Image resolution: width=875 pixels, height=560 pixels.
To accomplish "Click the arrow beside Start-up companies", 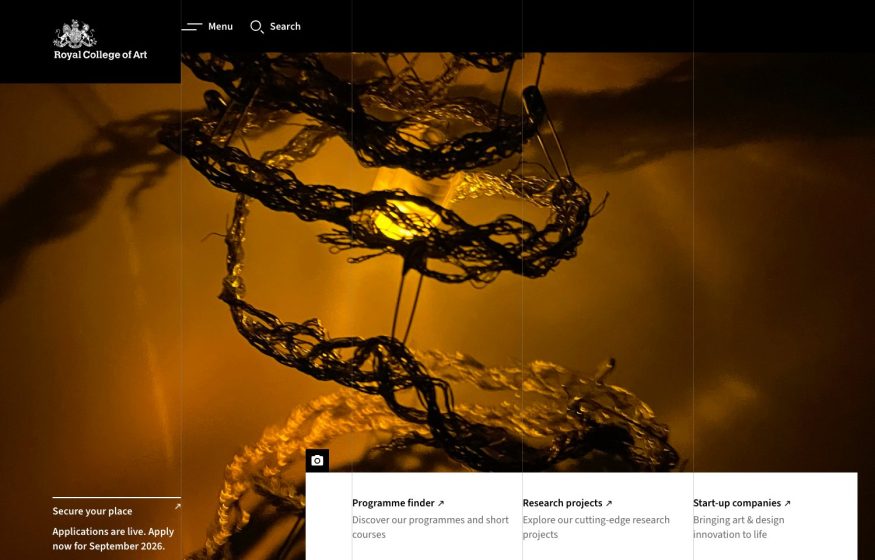I will pos(787,504).
